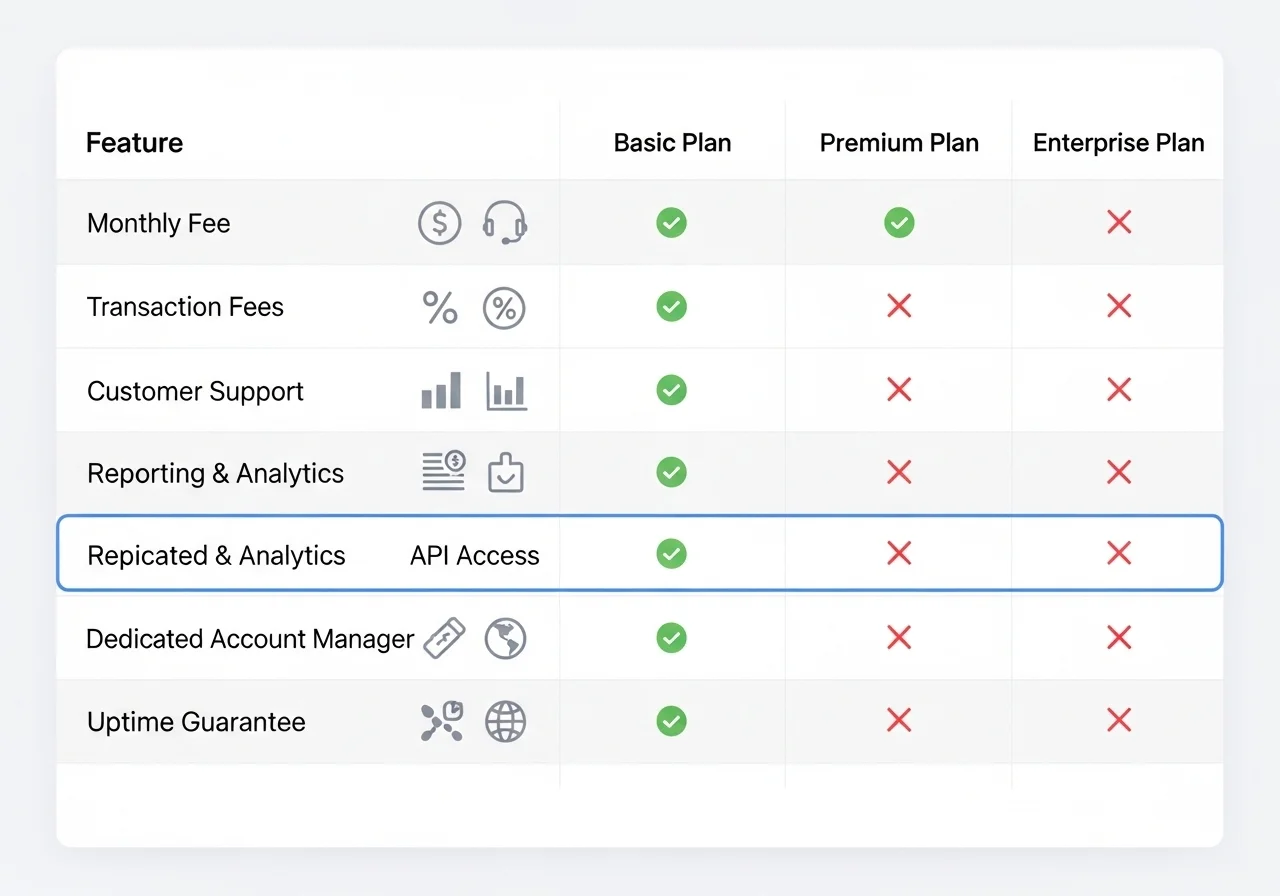Click Basic Plan checkmark for Transaction Fees

point(671,306)
